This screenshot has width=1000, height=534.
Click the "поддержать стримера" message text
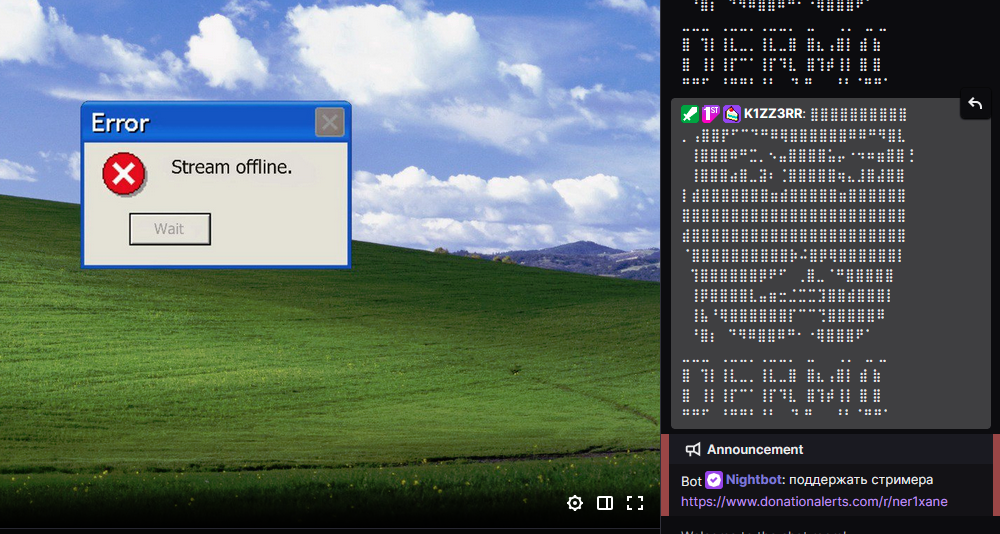861,480
